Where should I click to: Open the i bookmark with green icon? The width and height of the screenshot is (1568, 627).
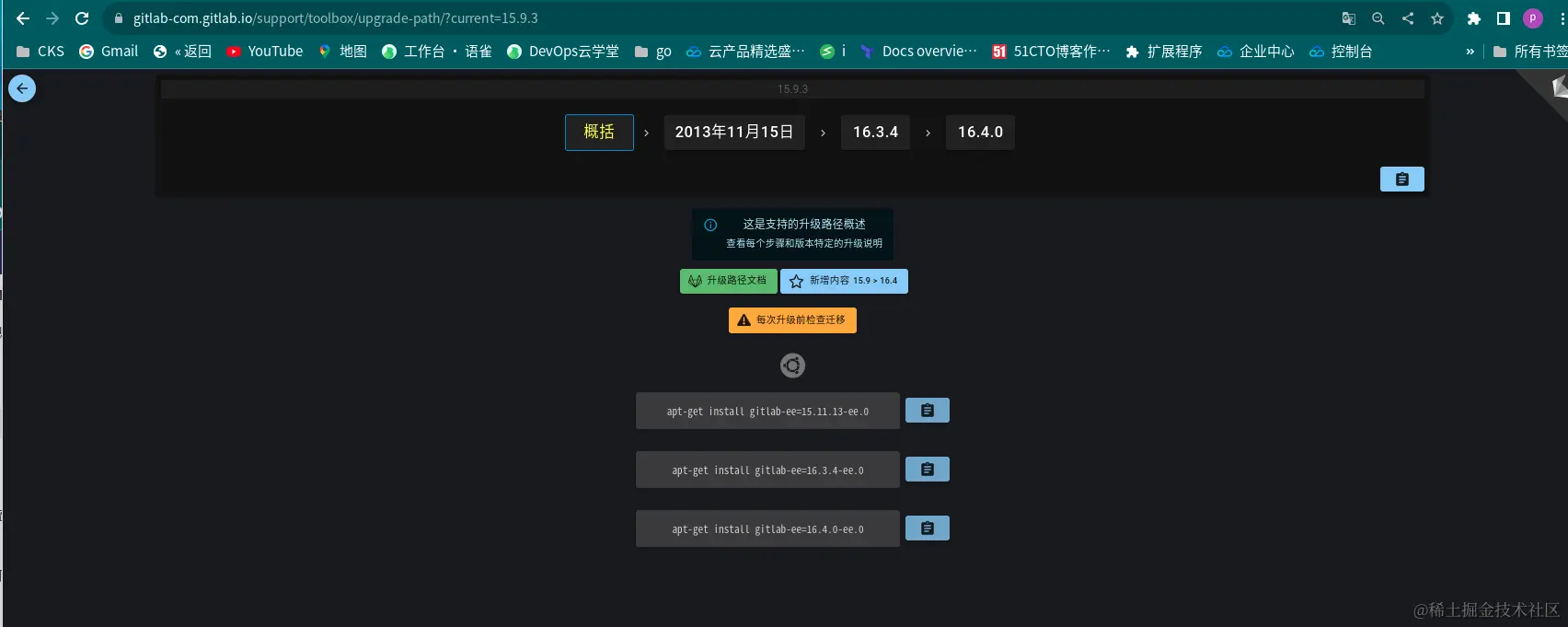(x=833, y=52)
